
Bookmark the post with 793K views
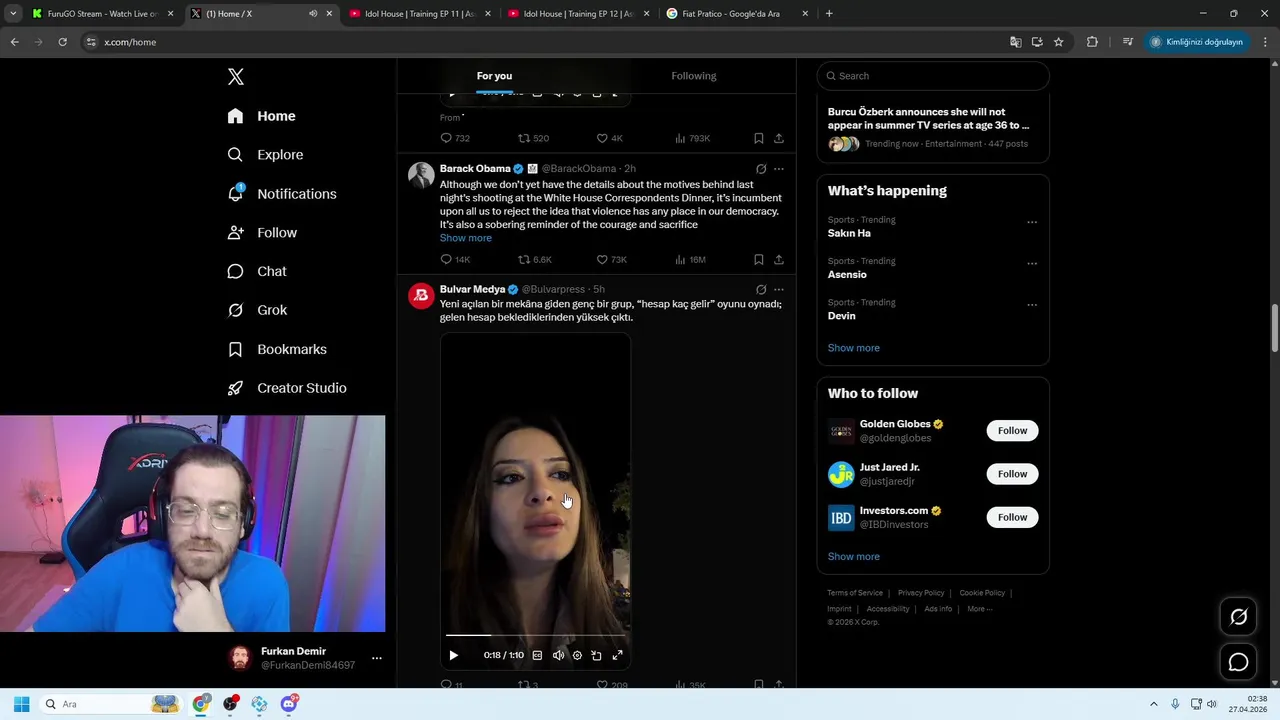tap(759, 138)
